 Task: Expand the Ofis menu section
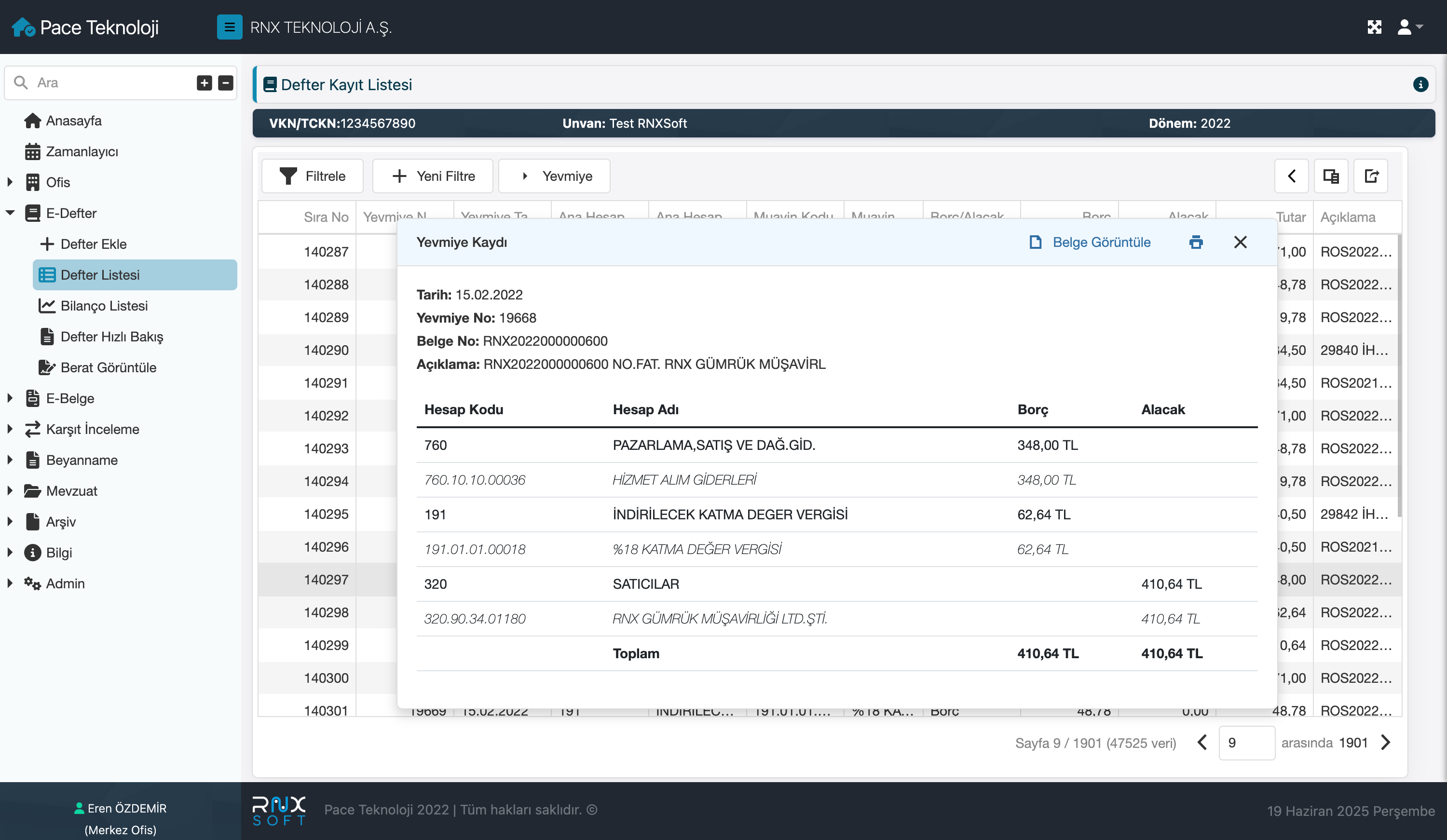pyautogui.click(x=10, y=182)
